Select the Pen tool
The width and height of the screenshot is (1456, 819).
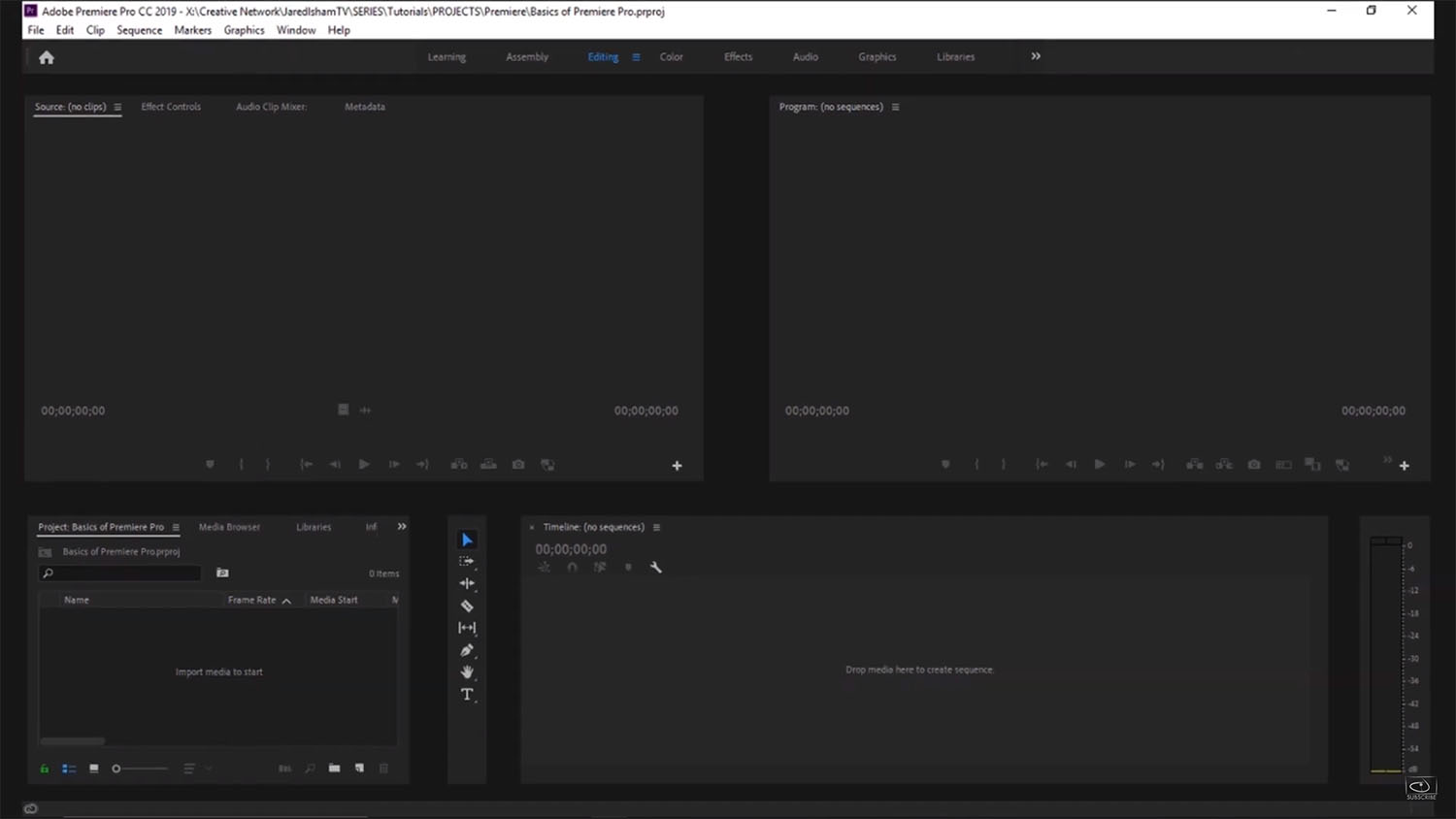pyautogui.click(x=467, y=650)
